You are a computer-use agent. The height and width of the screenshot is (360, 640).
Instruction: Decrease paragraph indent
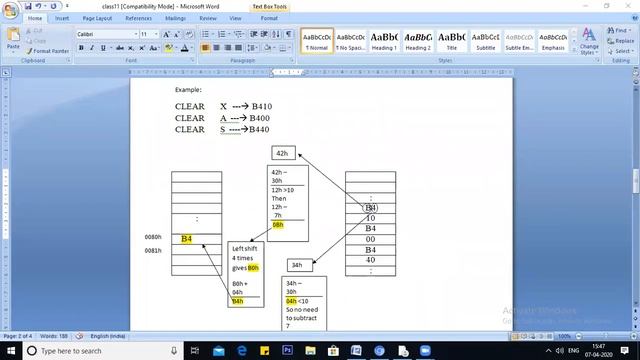[253, 34]
